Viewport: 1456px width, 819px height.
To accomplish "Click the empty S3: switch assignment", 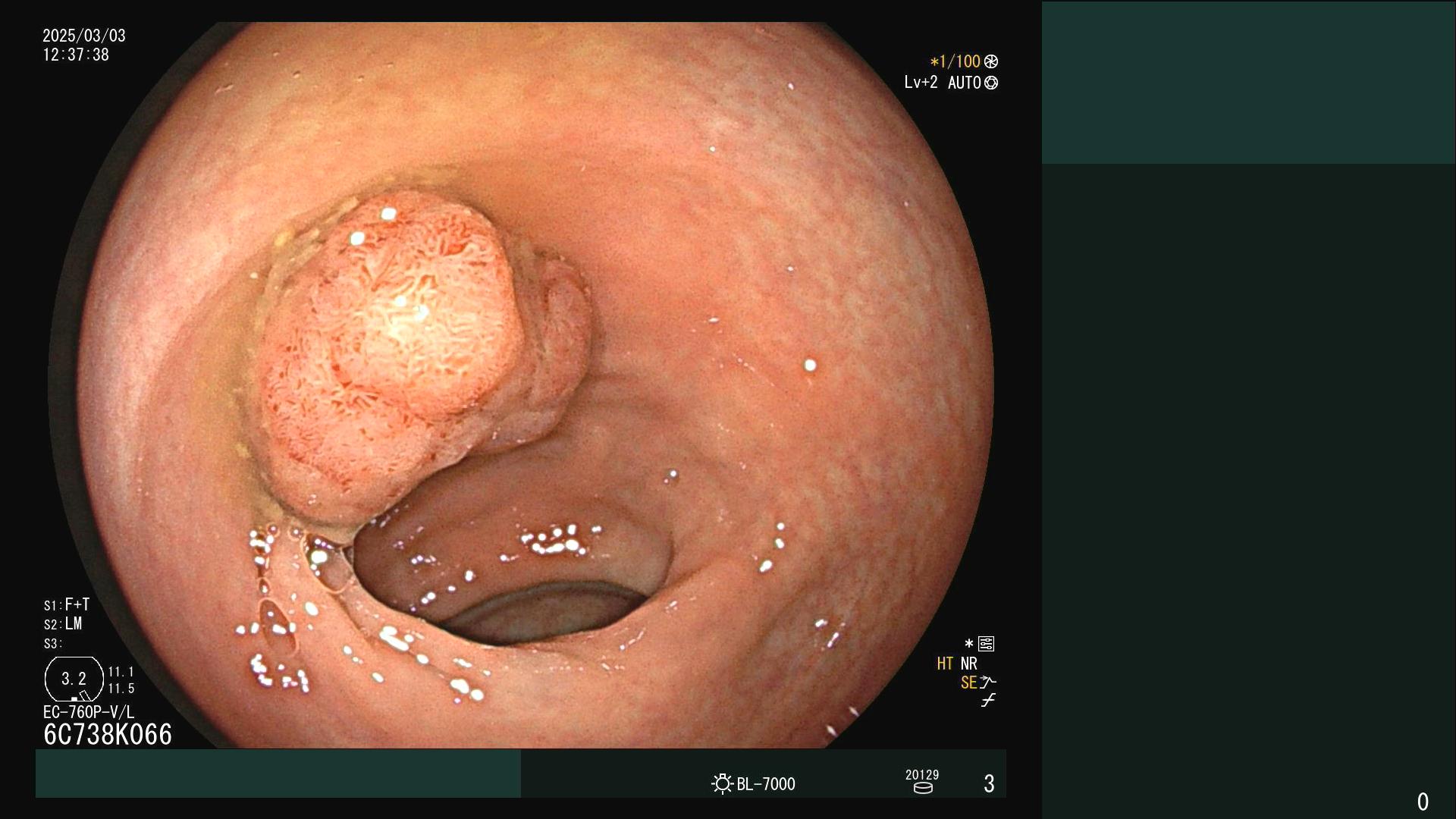I will [53, 644].
